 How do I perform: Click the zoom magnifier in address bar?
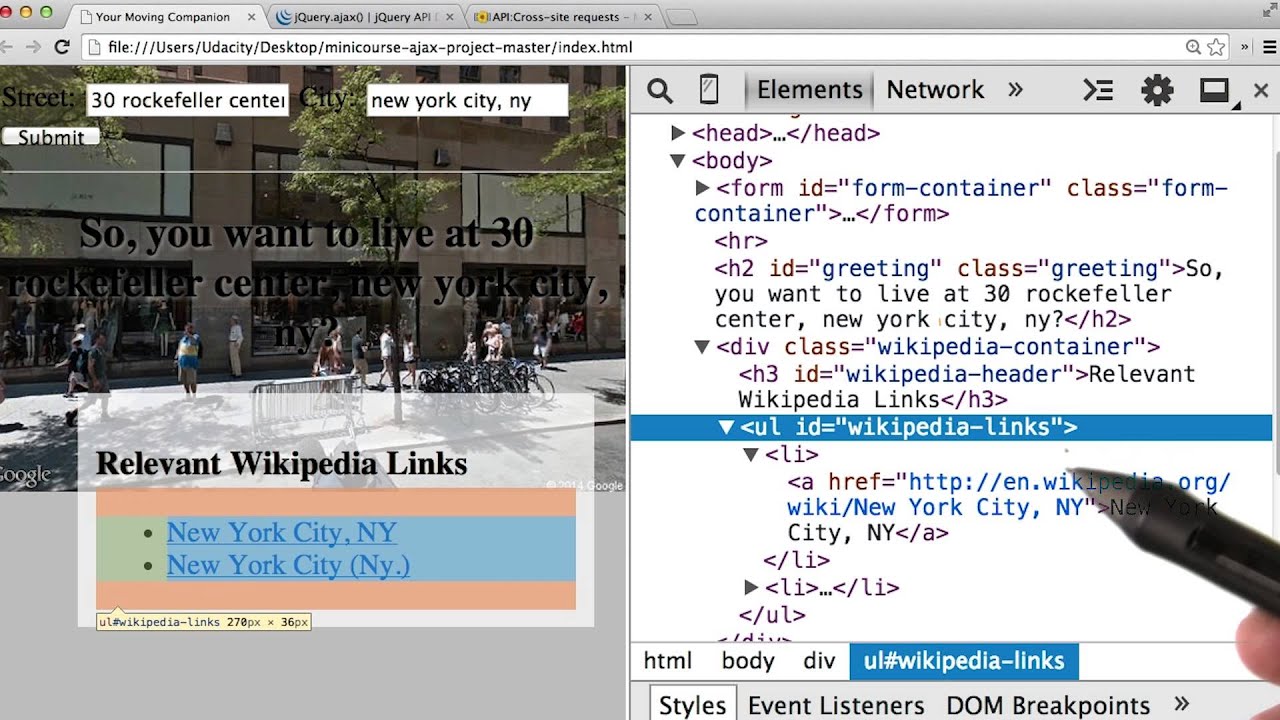pos(1193,47)
